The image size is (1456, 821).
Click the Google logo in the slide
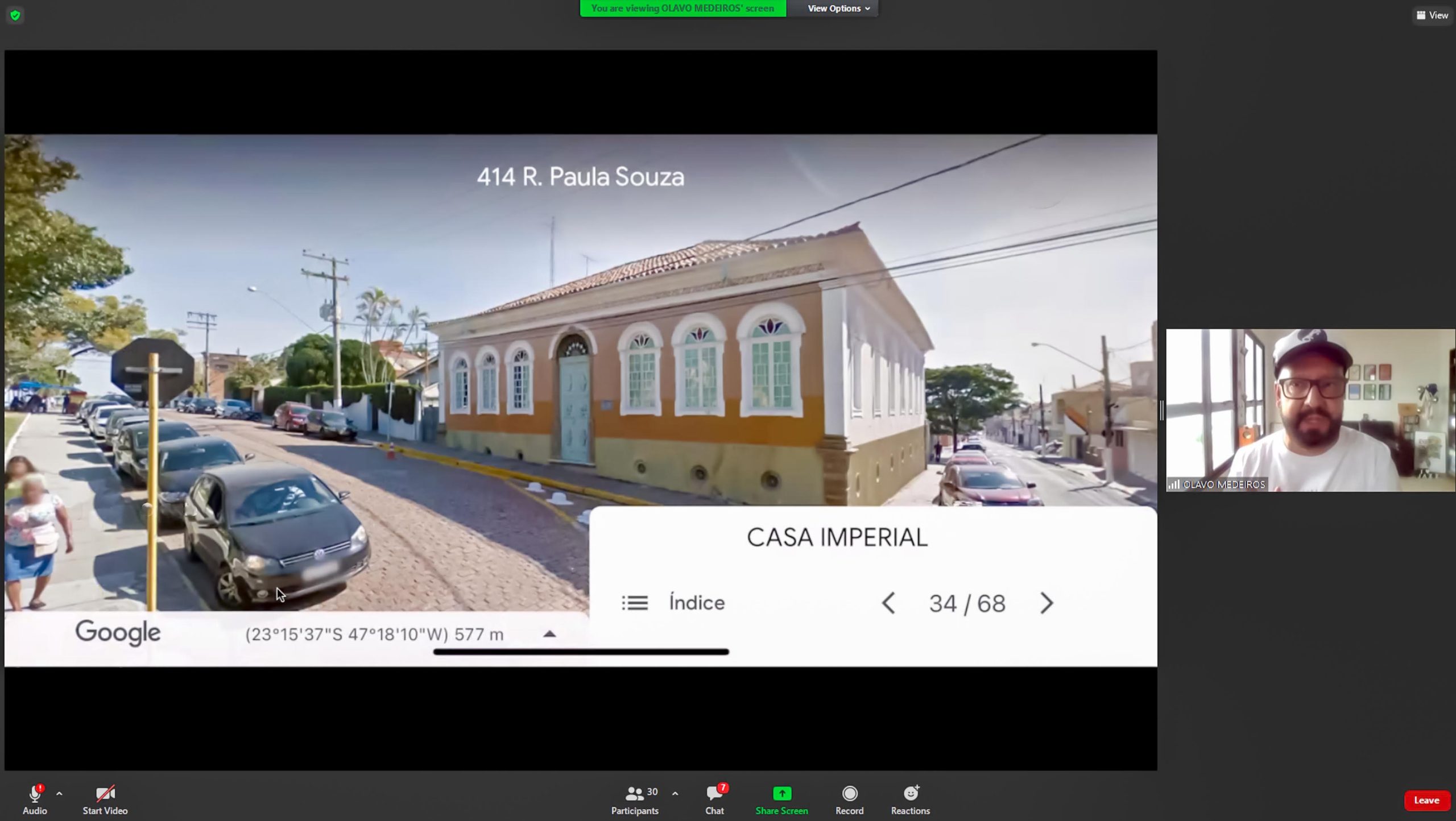118,633
